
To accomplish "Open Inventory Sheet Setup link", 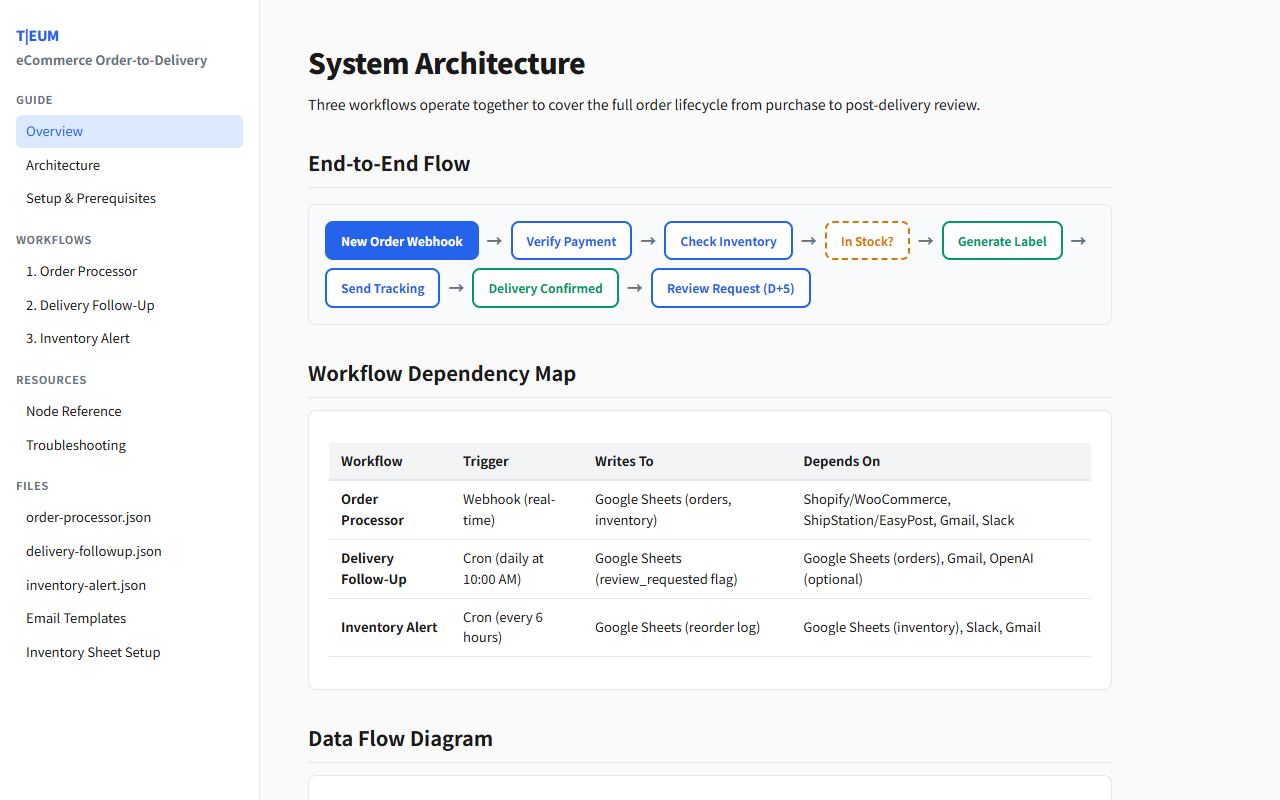I will (93, 652).
